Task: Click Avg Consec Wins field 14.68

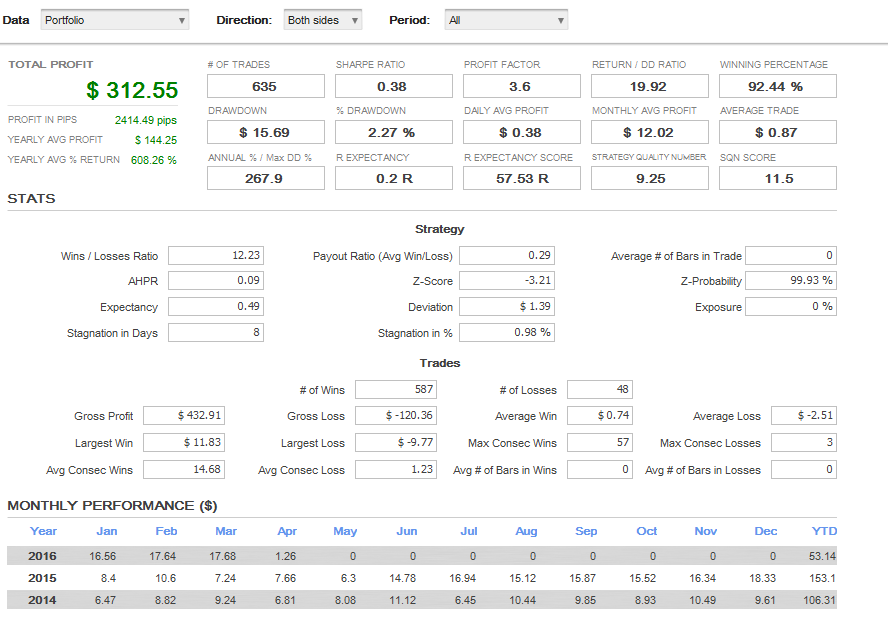Action: 184,469
